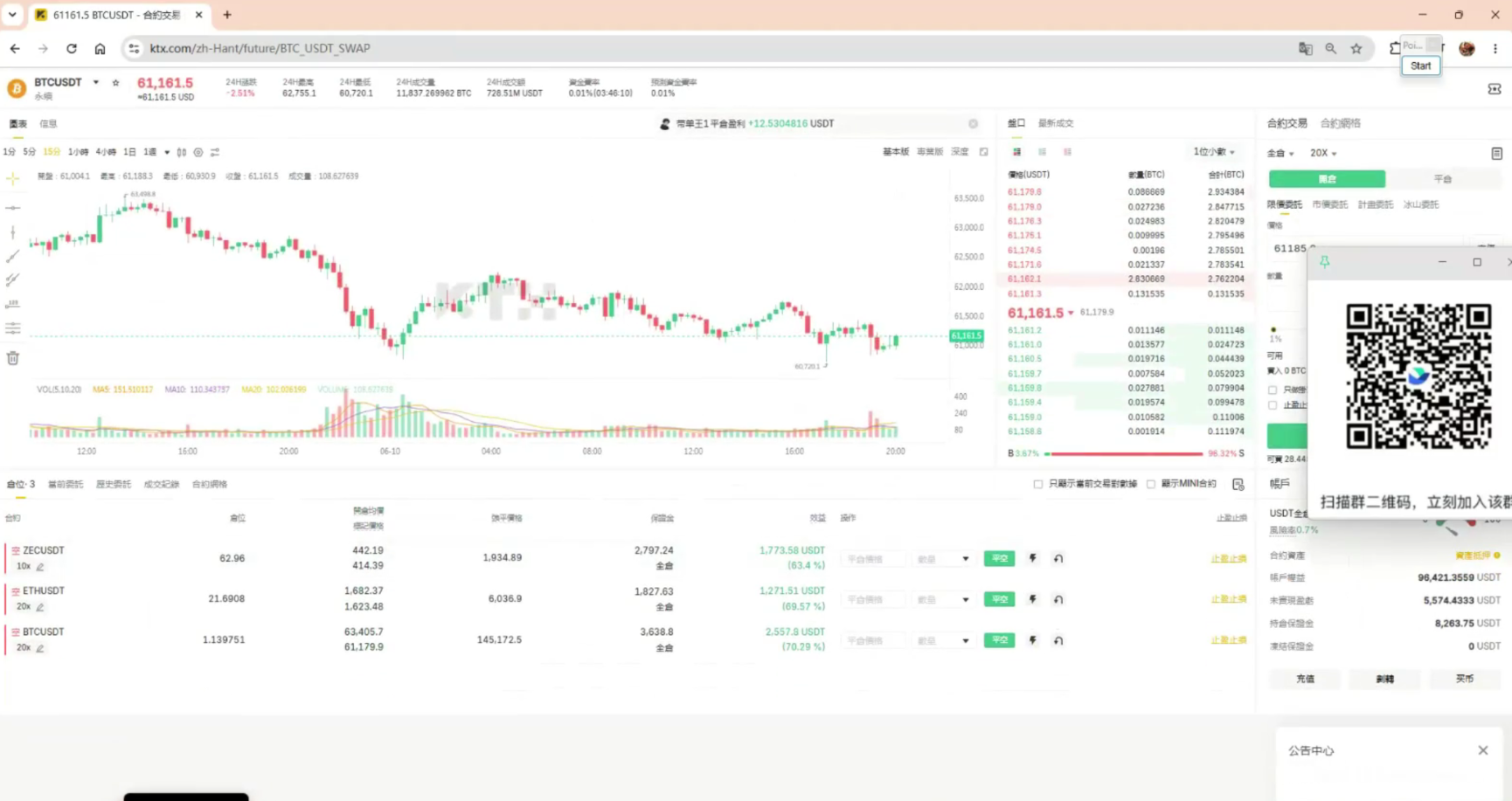Tick the take-profit stop-loss checkbox
The image size is (1512, 801).
1273,405
